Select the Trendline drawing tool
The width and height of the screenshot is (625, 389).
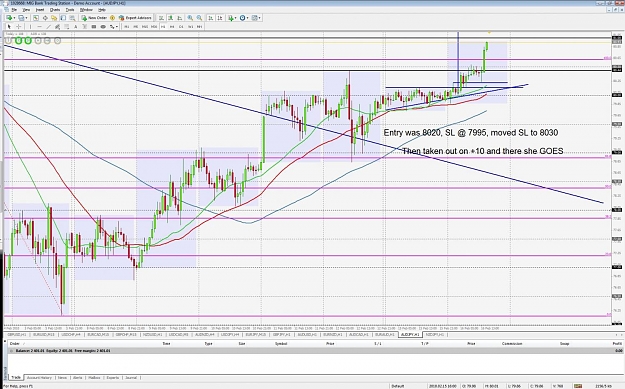point(48,27)
